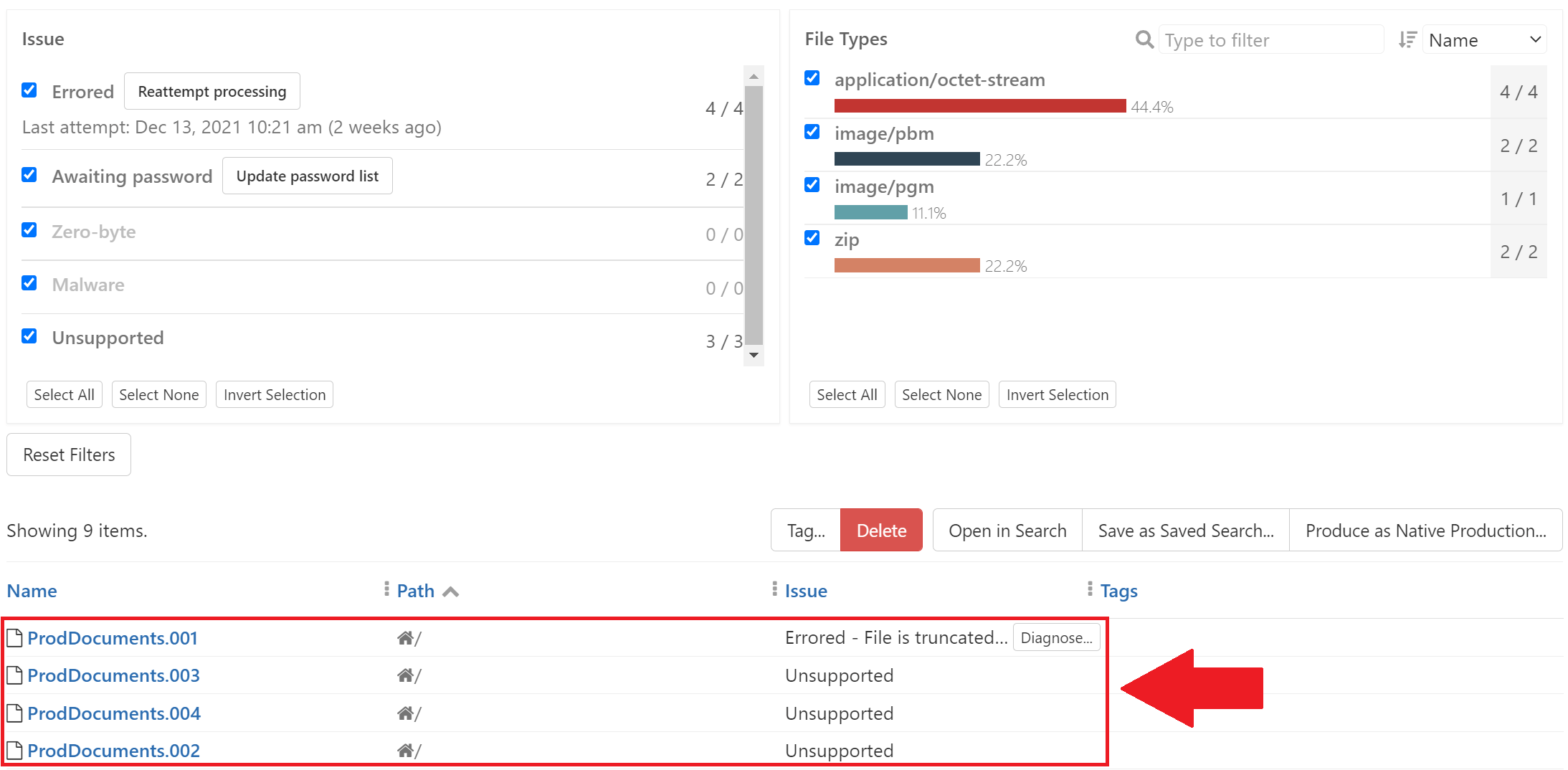
Task: Open the ProdDocuments.002 file link
Action: tap(113, 750)
